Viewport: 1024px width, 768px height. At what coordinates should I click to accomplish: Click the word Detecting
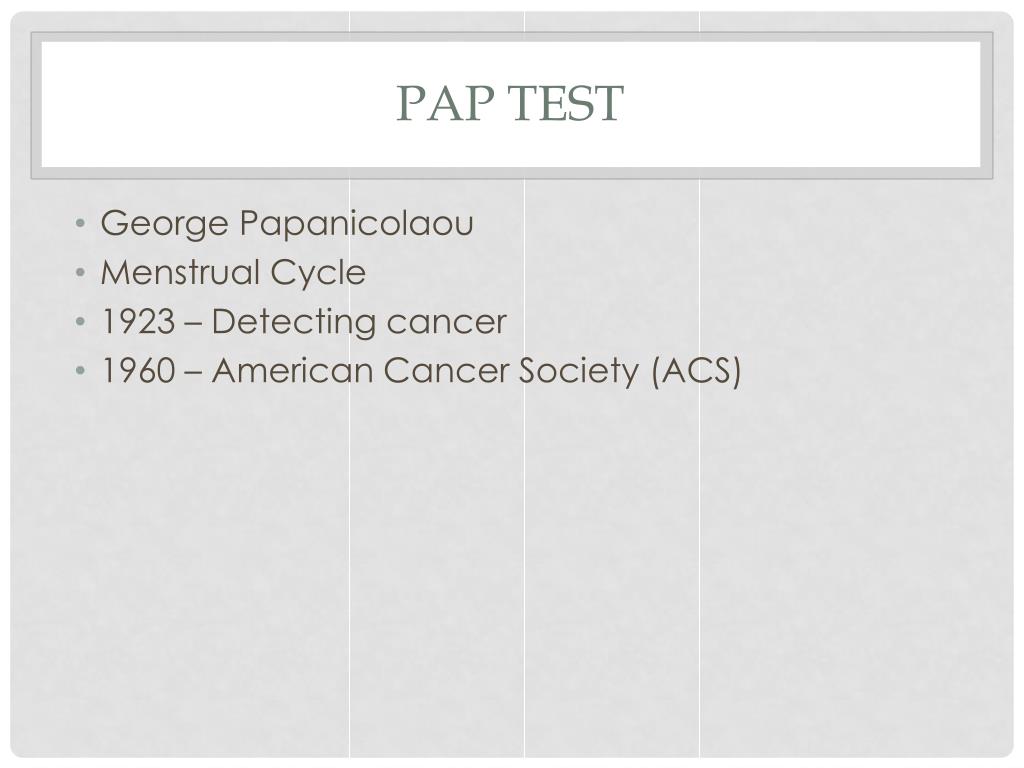[x=293, y=323]
